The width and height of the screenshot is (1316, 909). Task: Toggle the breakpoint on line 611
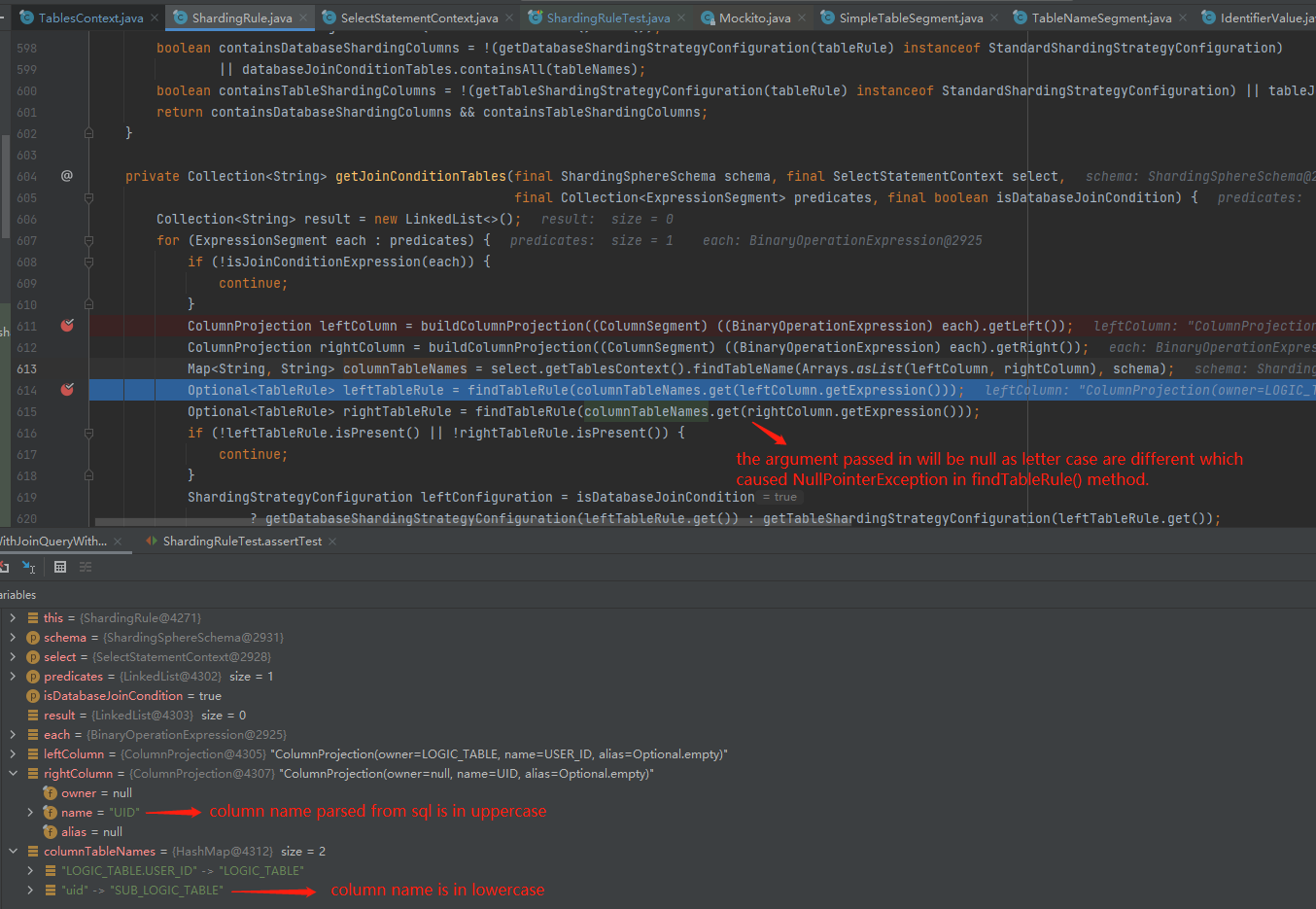click(x=67, y=326)
